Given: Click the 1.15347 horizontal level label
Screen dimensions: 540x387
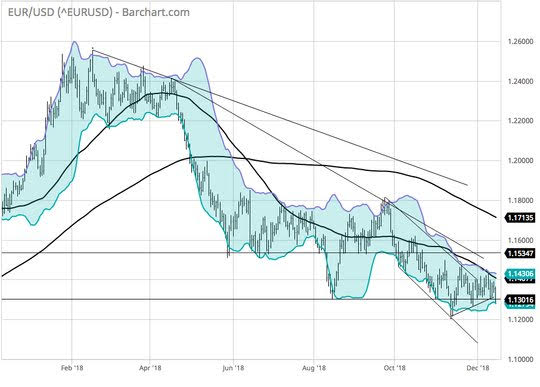Looking at the screenshot, I should (x=520, y=253).
